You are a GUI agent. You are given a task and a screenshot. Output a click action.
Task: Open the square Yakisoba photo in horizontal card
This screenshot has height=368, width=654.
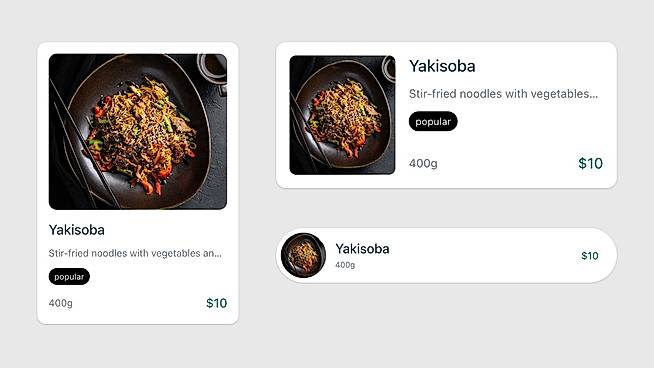[x=342, y=115]
